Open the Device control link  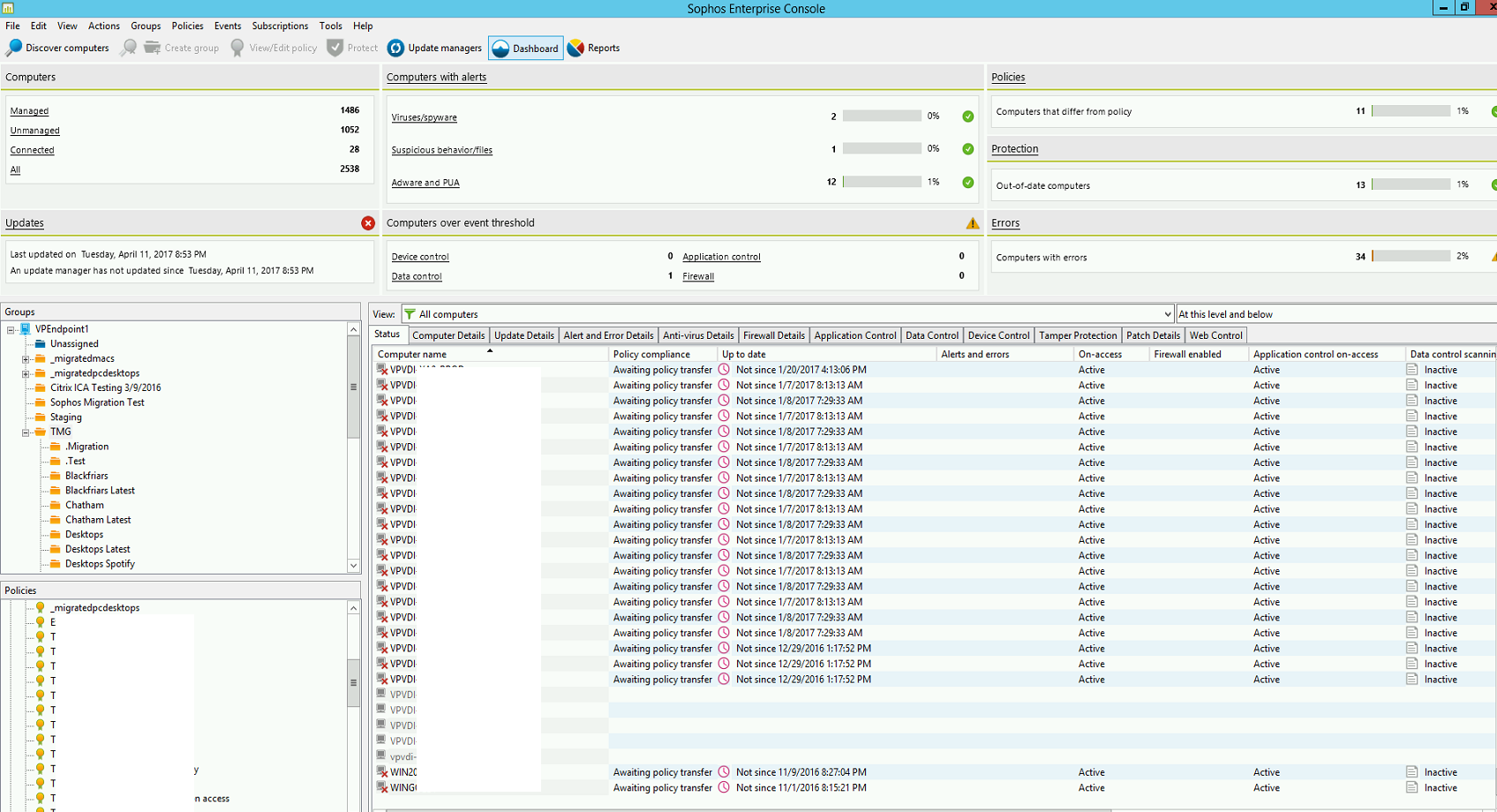420,257
